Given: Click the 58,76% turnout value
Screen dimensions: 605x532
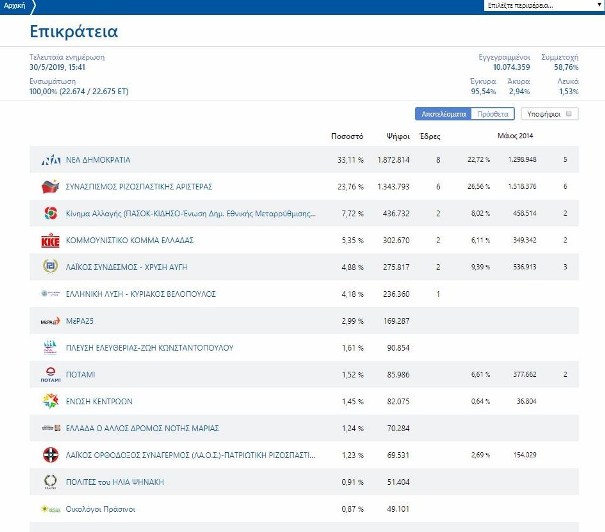Looking at the screenshot, I should click(x=566, y=67).
